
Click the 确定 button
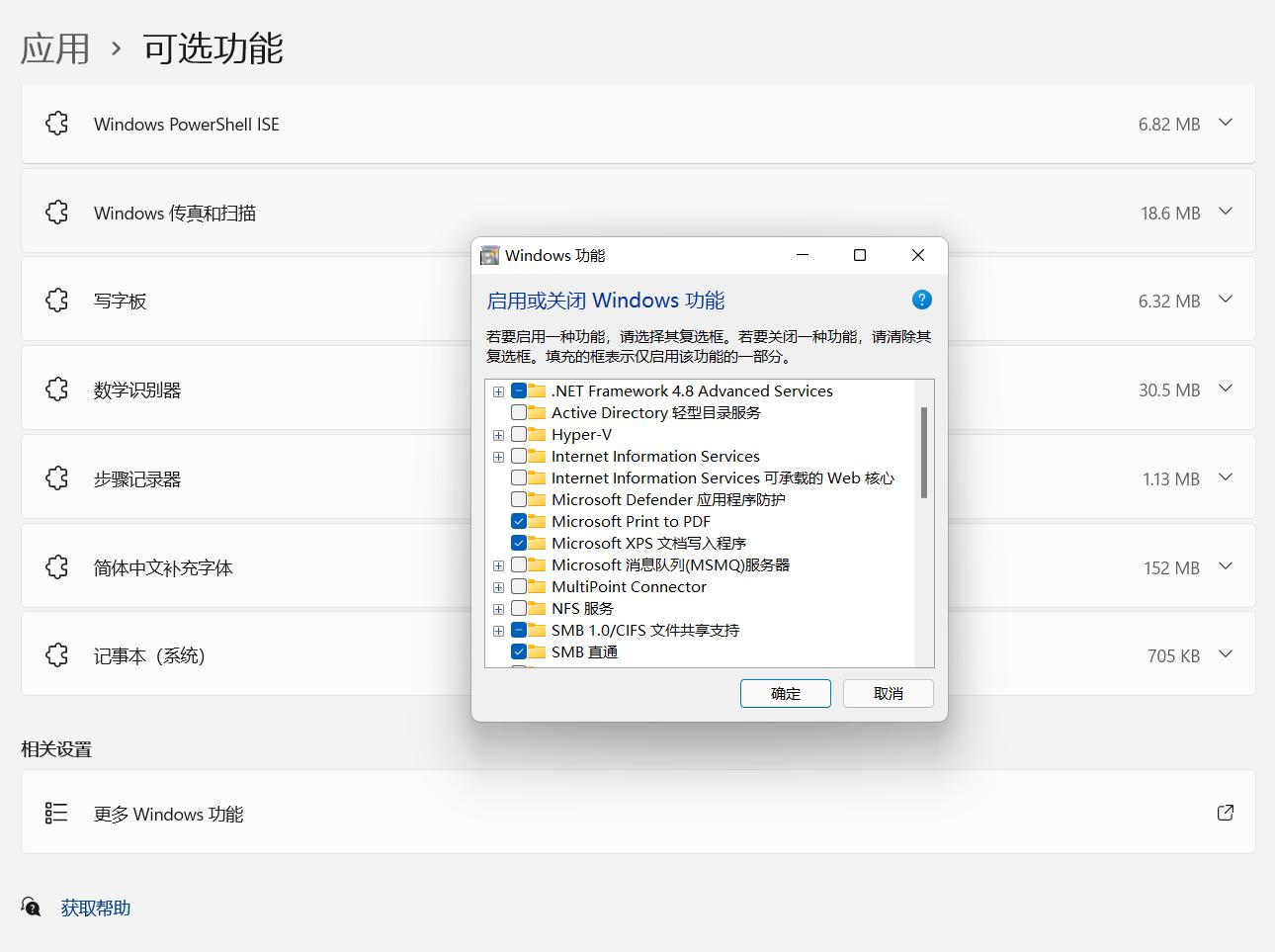(785, 693)
